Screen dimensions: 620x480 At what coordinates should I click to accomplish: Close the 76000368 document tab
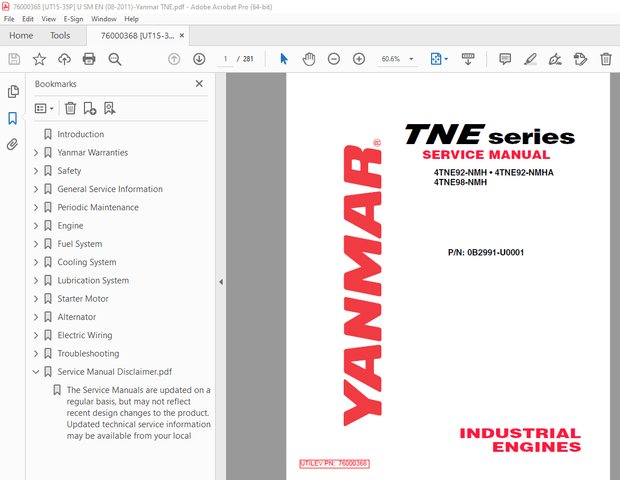click(x=182, y=36)
